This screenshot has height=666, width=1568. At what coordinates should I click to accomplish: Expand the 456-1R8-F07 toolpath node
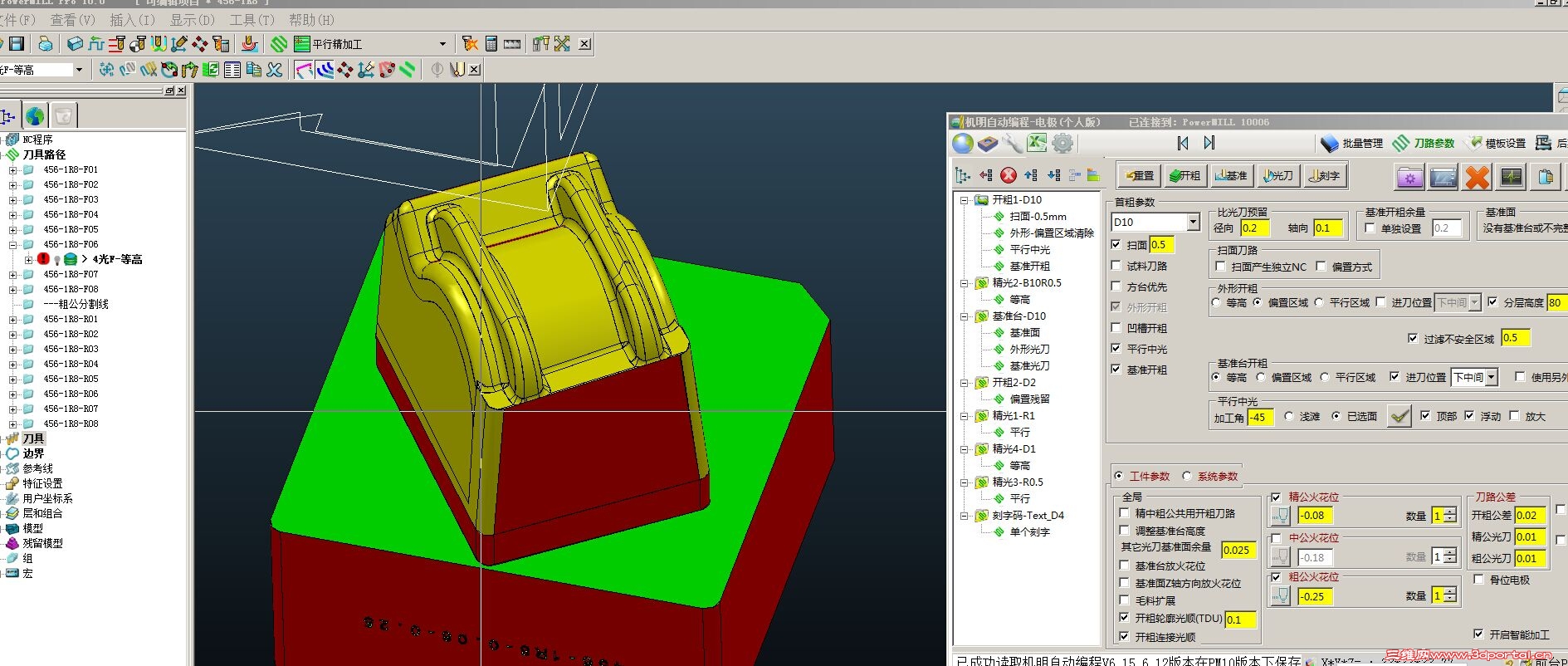click(12, 274)
